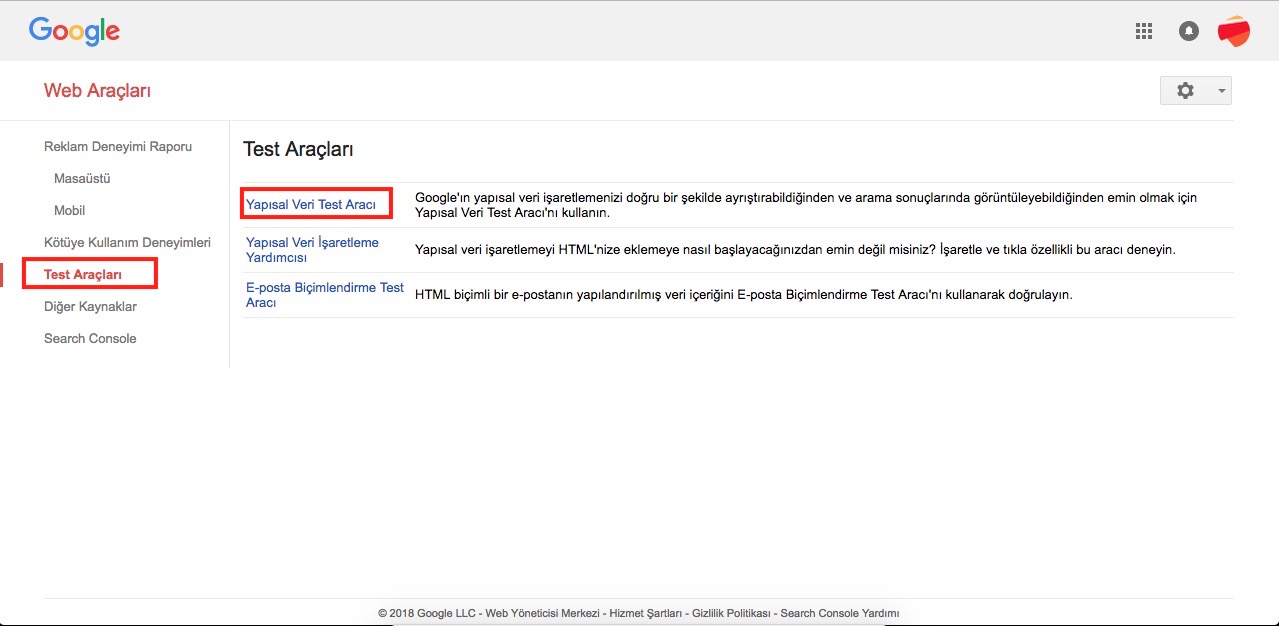This screenshot has width=1279, height=626.
Task: Open Diğer Kaynaklar in the sidebar
Action: click(90, 306)
